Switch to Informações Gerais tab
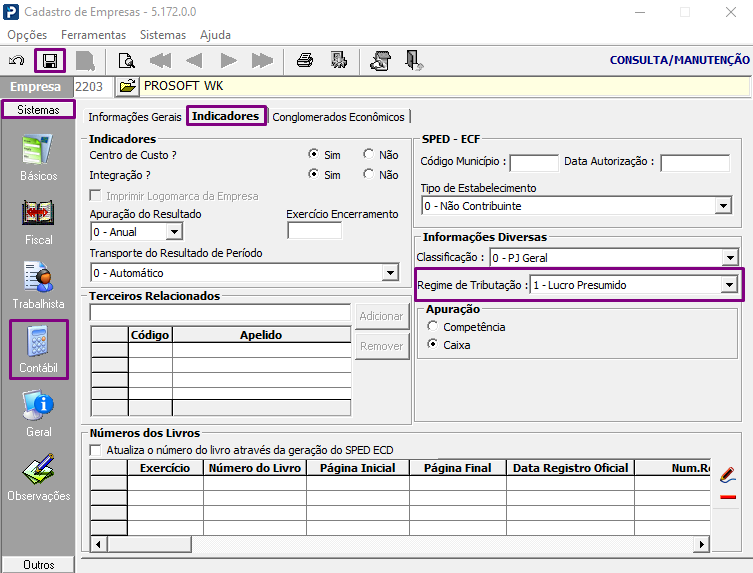 134,117
